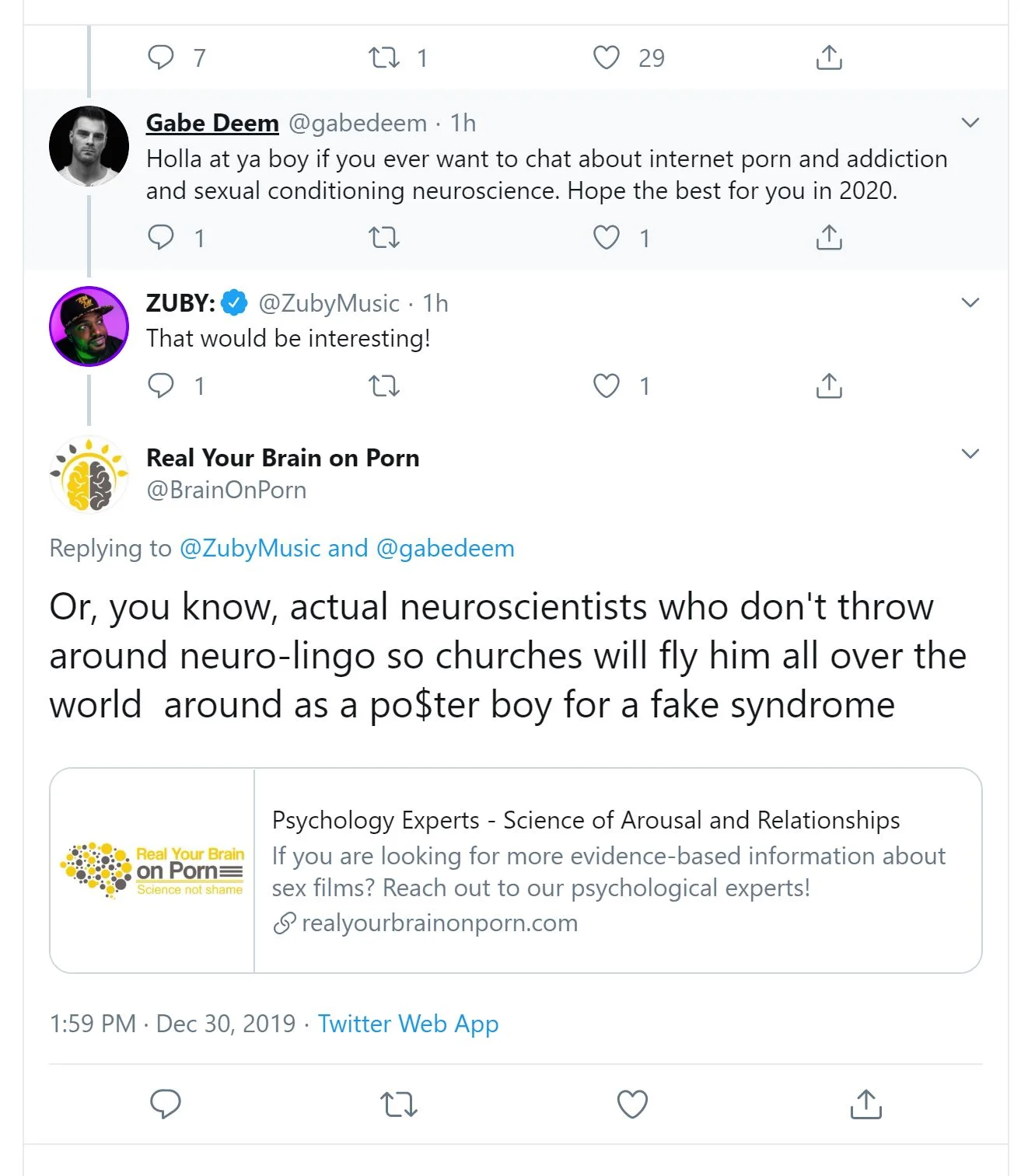
Task: Share Gabe Deem's tweet
Action: click(829, 237)
